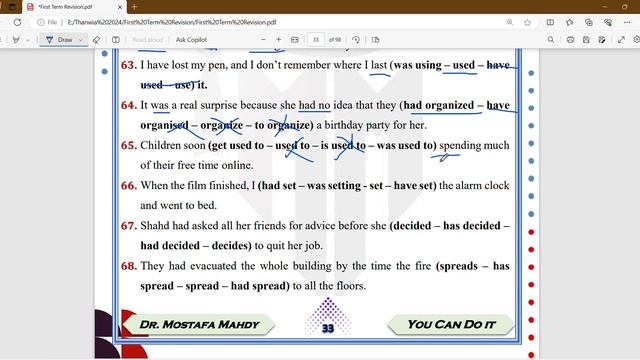
Task: Click Ask Copilot
Action: 191,40
